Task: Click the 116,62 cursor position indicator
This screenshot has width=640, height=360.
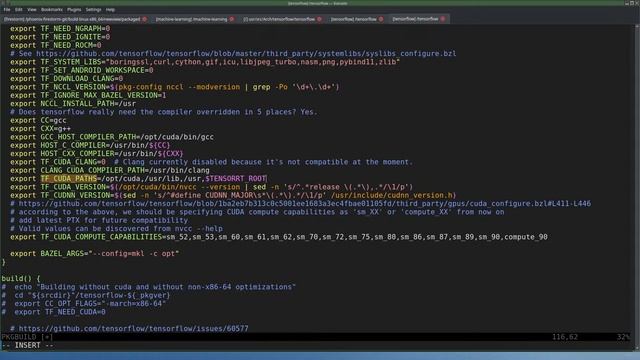Action: click(x=565, y=337)
